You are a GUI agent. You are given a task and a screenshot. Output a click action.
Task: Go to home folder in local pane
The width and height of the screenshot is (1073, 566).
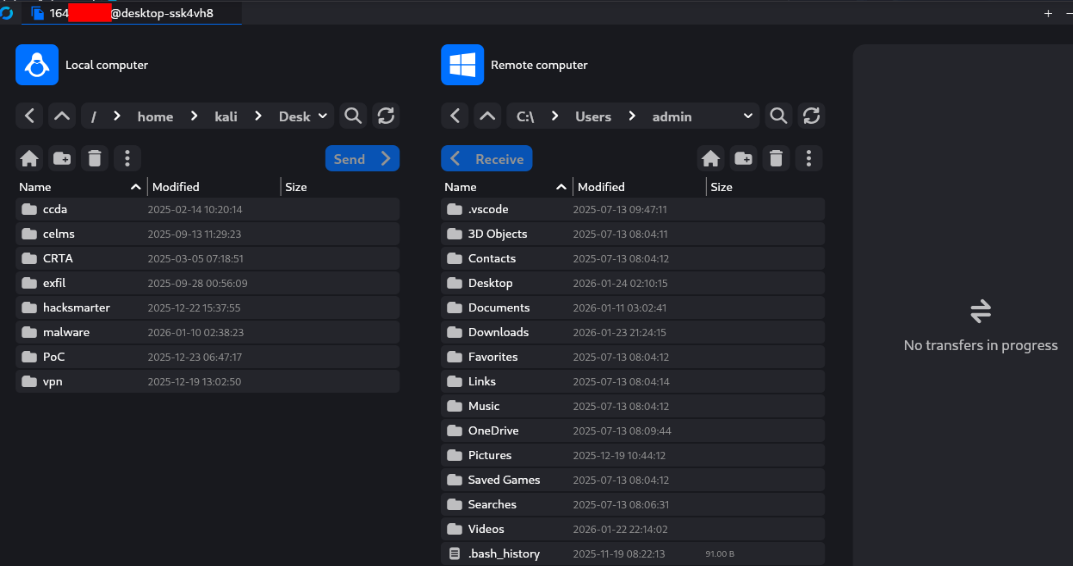[29, 159]
